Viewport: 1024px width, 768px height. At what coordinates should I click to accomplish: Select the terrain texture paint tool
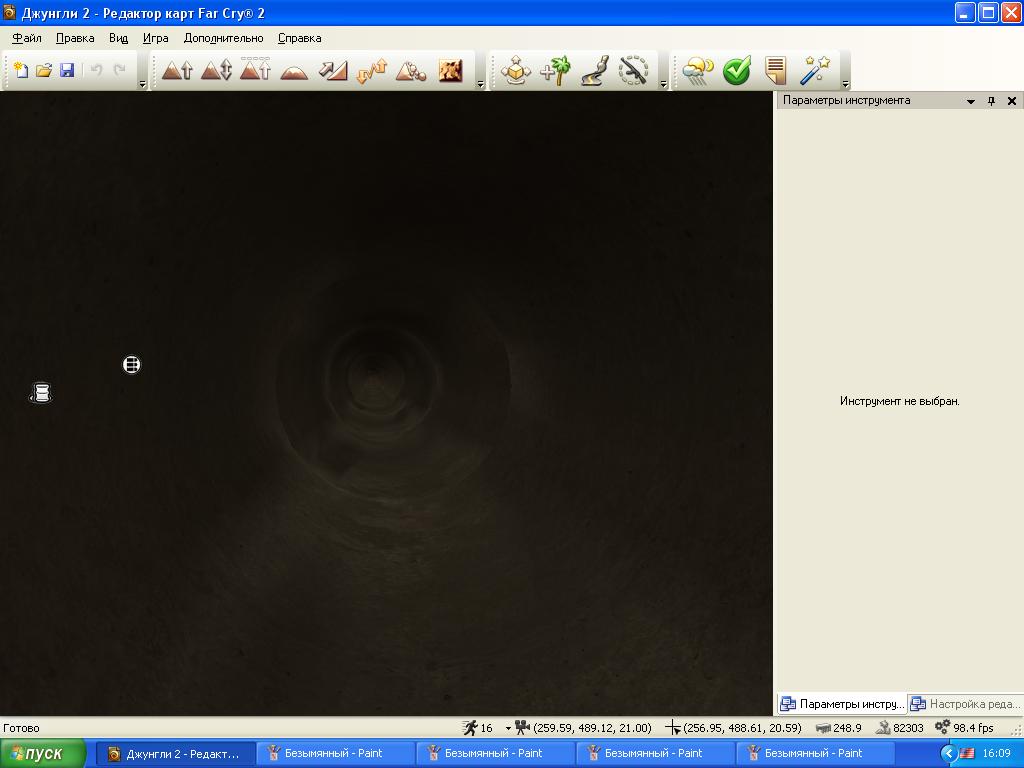tap(451, 70)
